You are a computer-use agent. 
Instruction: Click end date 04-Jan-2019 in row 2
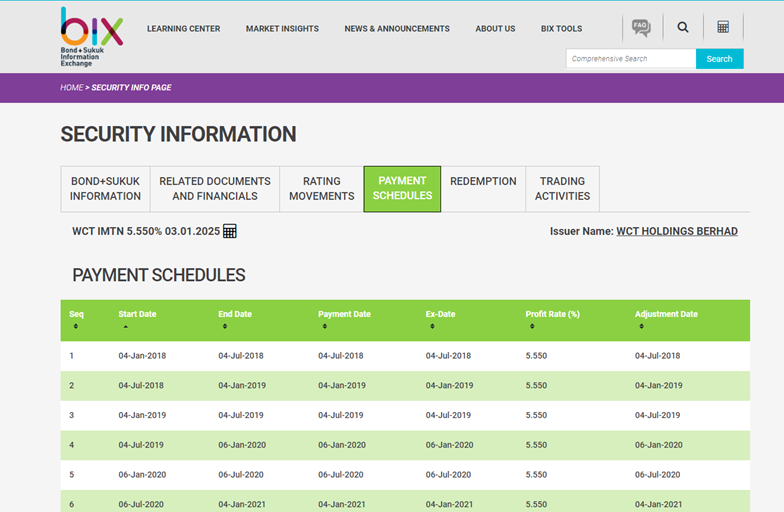(x=242, y=386)
